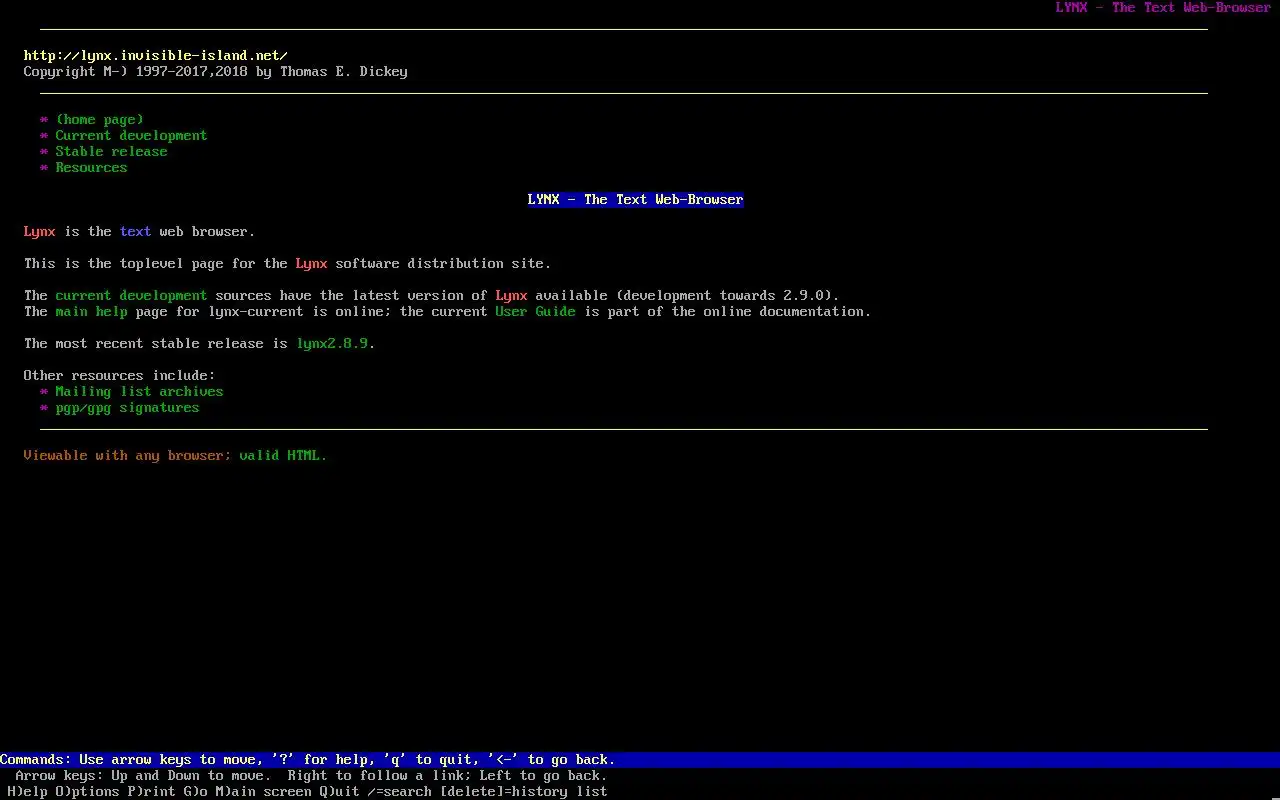The height and width of the screenshot is (800, 1280).
Task: Click red 'Lynx' word starting first sentence
Action: pos(39,232)
